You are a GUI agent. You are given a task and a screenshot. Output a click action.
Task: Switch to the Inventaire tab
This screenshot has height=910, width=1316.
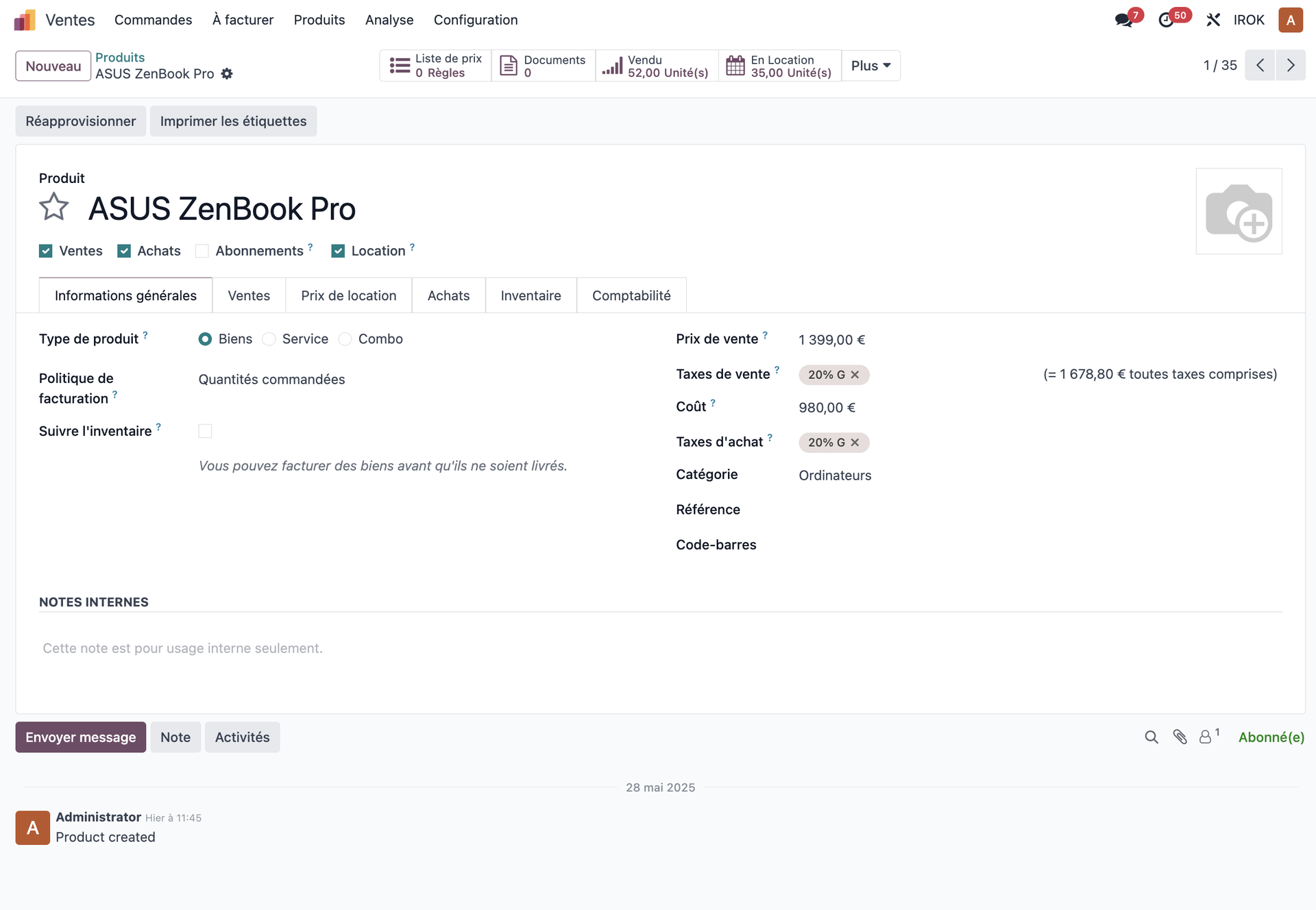point(531,295)
